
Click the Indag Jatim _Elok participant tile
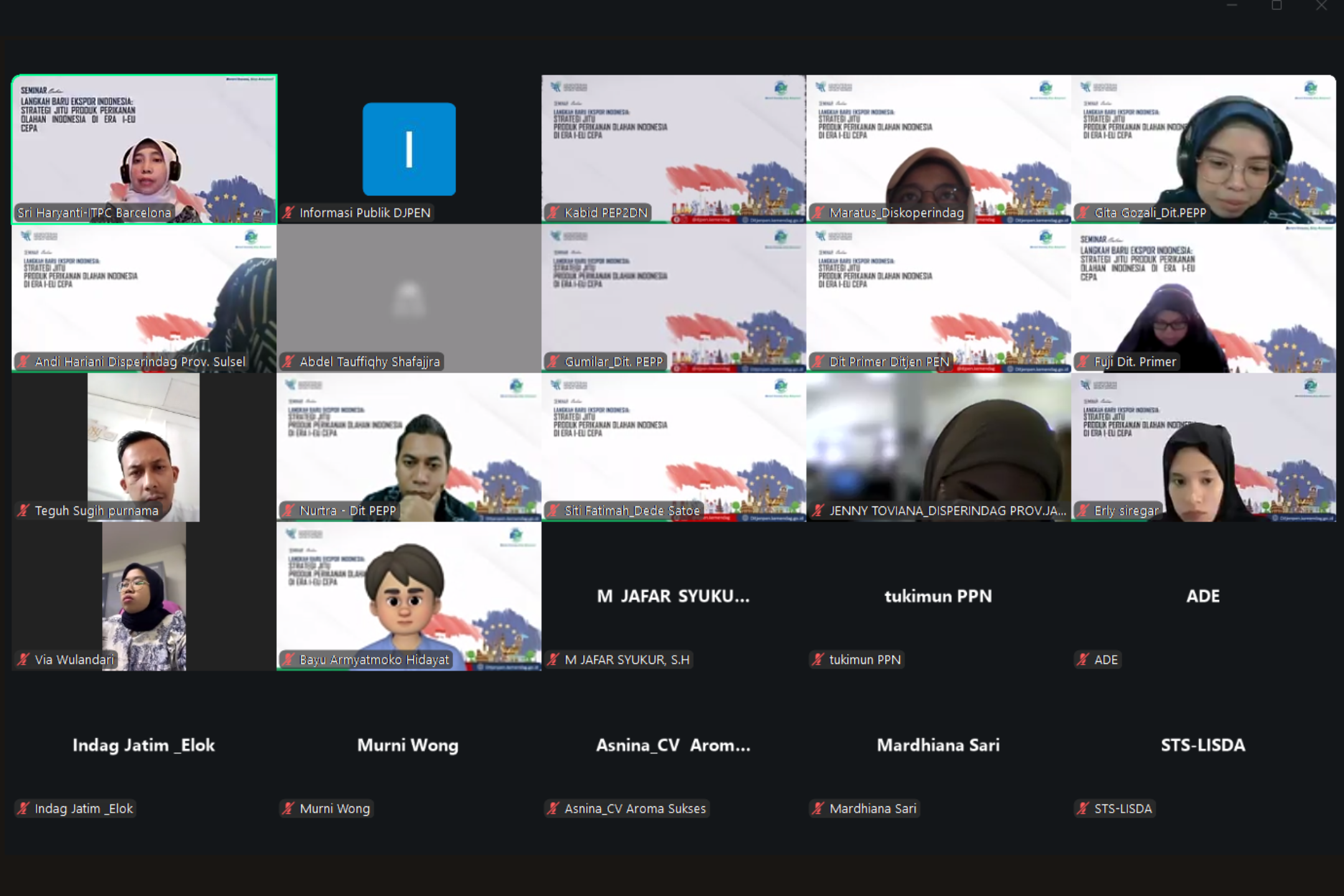(144, 745)
